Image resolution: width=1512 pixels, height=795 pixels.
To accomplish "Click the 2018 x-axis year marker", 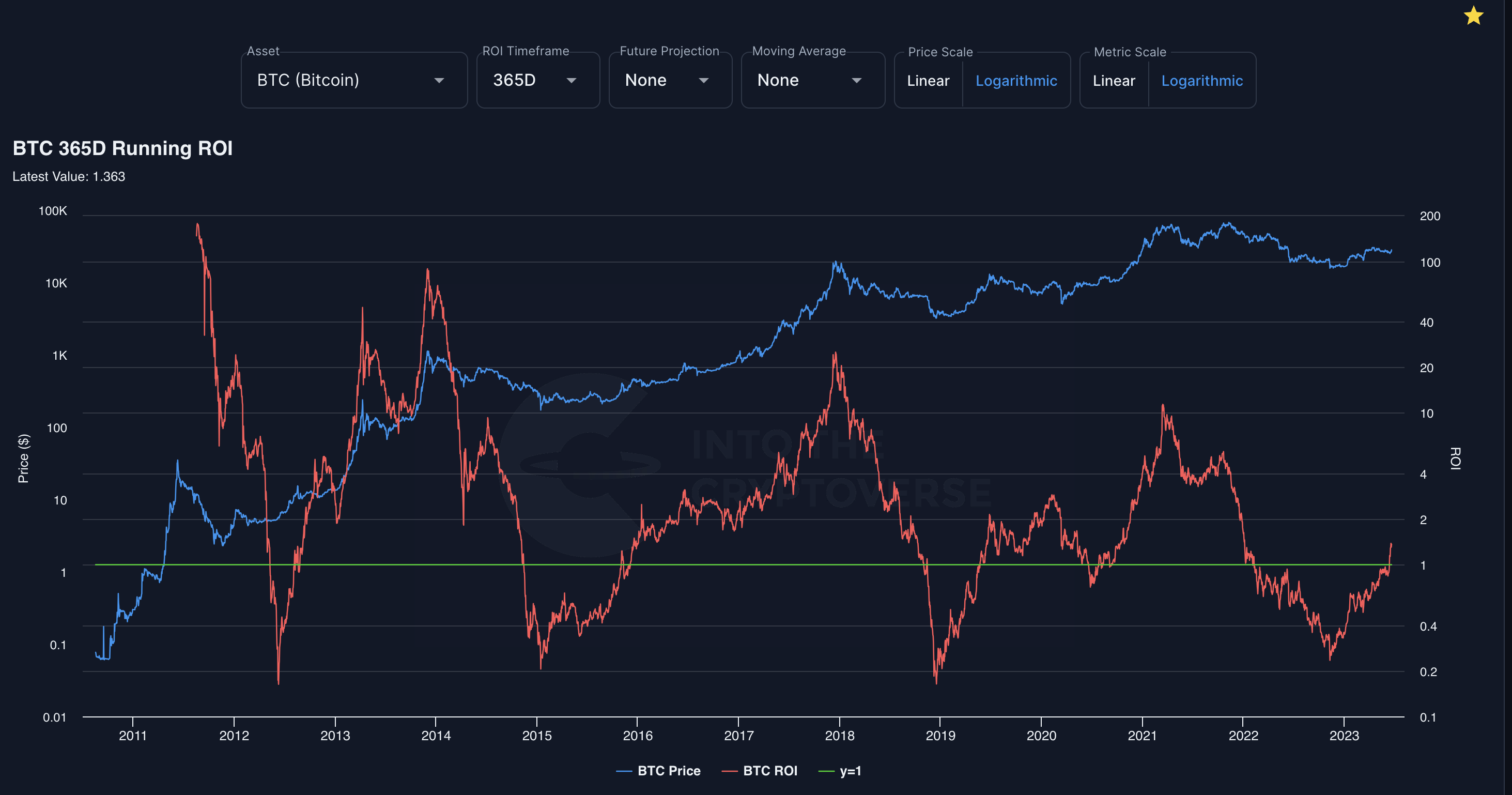I will [x=839, y=735].
